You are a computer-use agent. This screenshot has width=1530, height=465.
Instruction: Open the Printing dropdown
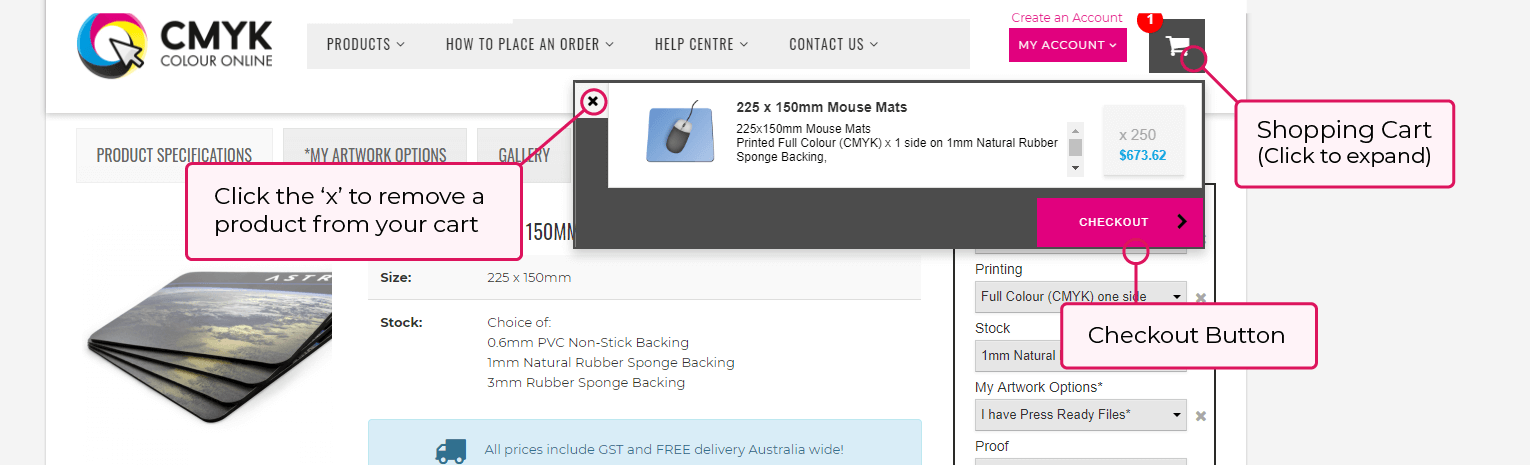(x=1080, y=297)
